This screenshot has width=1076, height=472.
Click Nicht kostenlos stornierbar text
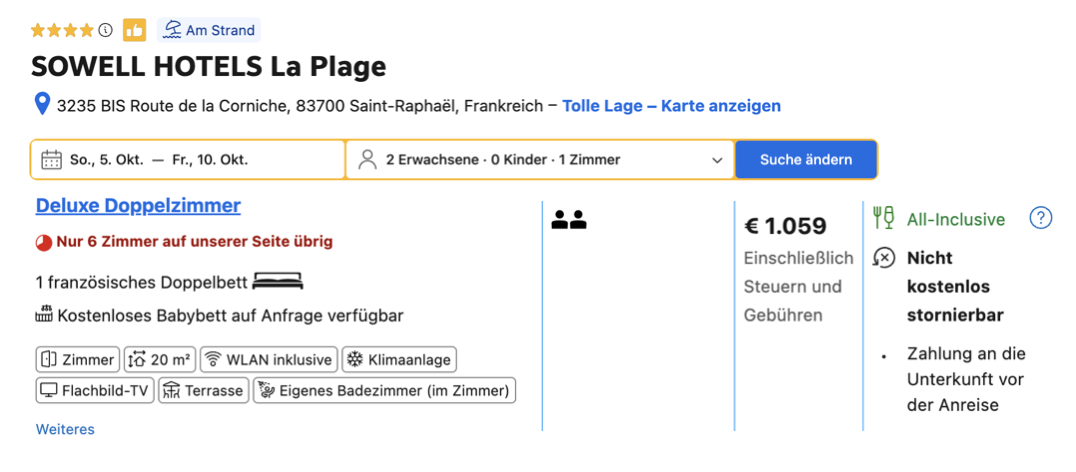coord(955,287)
